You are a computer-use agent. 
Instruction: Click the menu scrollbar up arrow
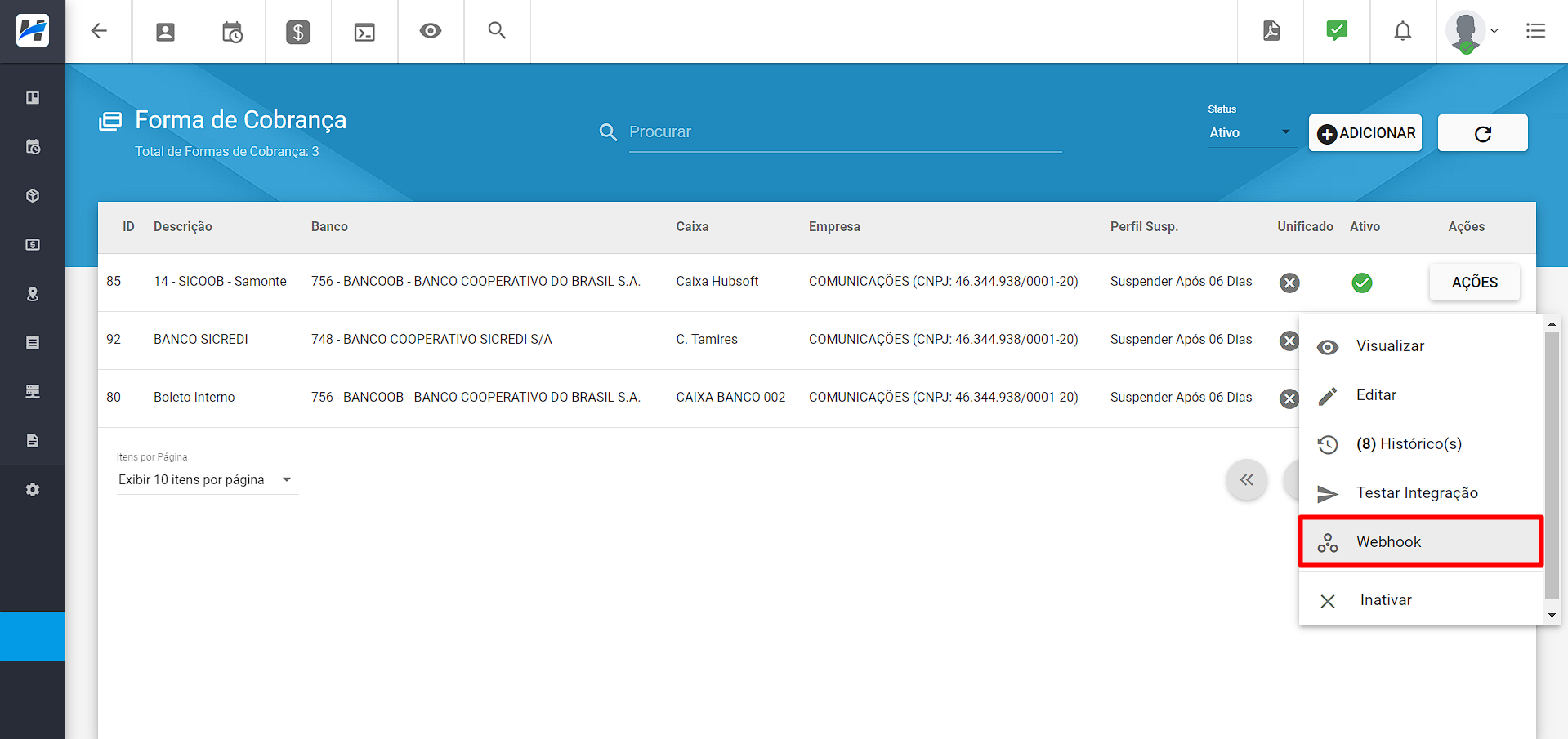[x=1552, y=324]
